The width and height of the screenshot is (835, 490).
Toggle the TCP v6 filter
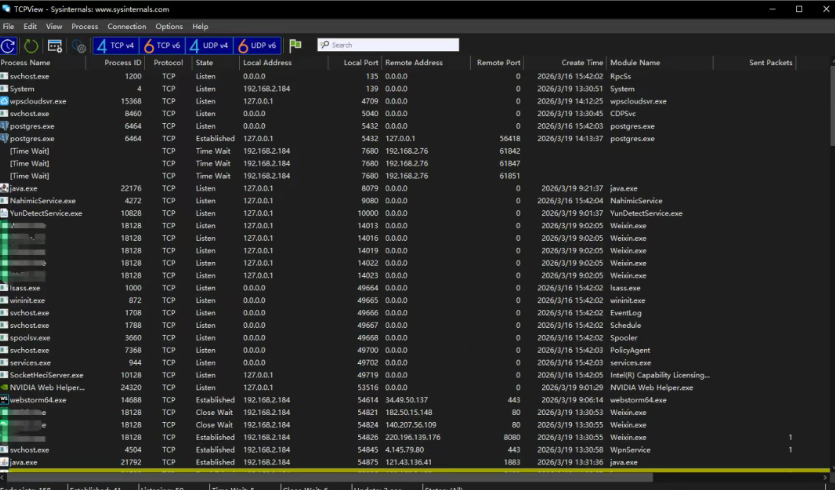tap(163, 45)
